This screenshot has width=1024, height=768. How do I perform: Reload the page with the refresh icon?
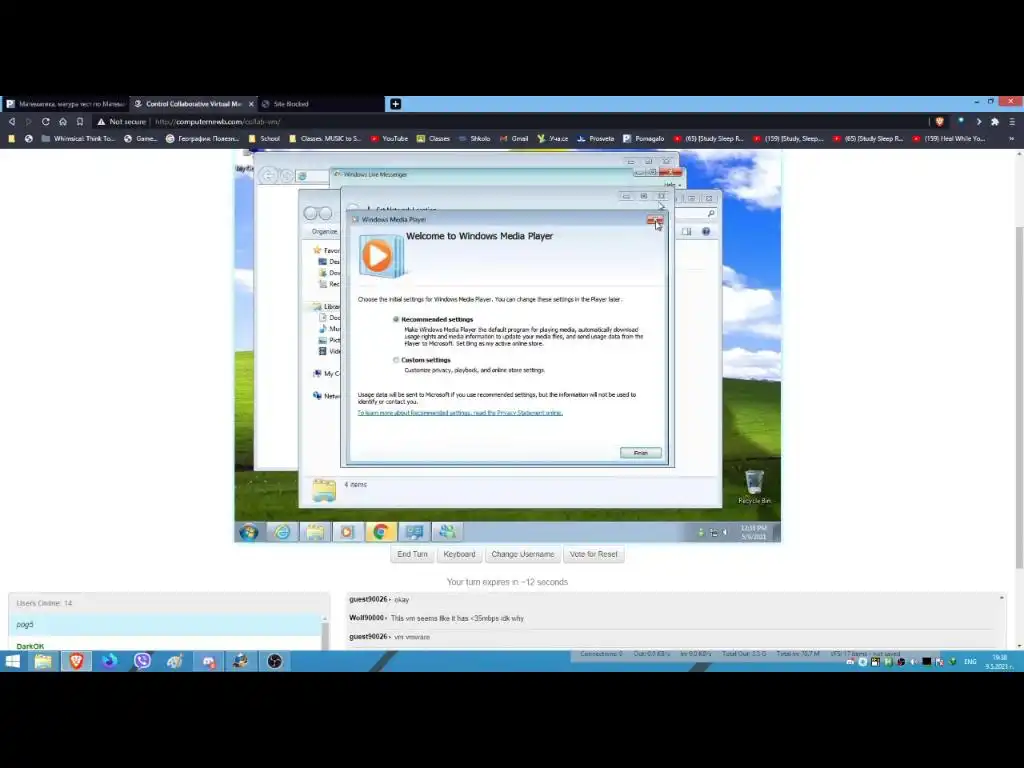coord(45,121)
